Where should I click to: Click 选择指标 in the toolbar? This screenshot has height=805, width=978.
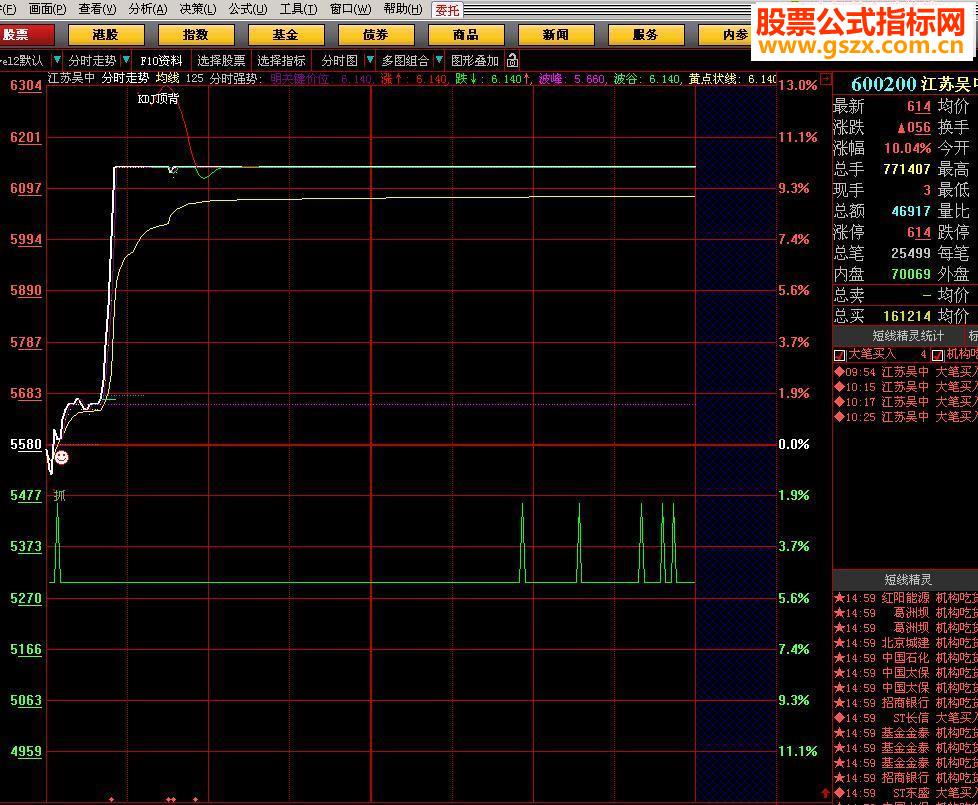281,60
